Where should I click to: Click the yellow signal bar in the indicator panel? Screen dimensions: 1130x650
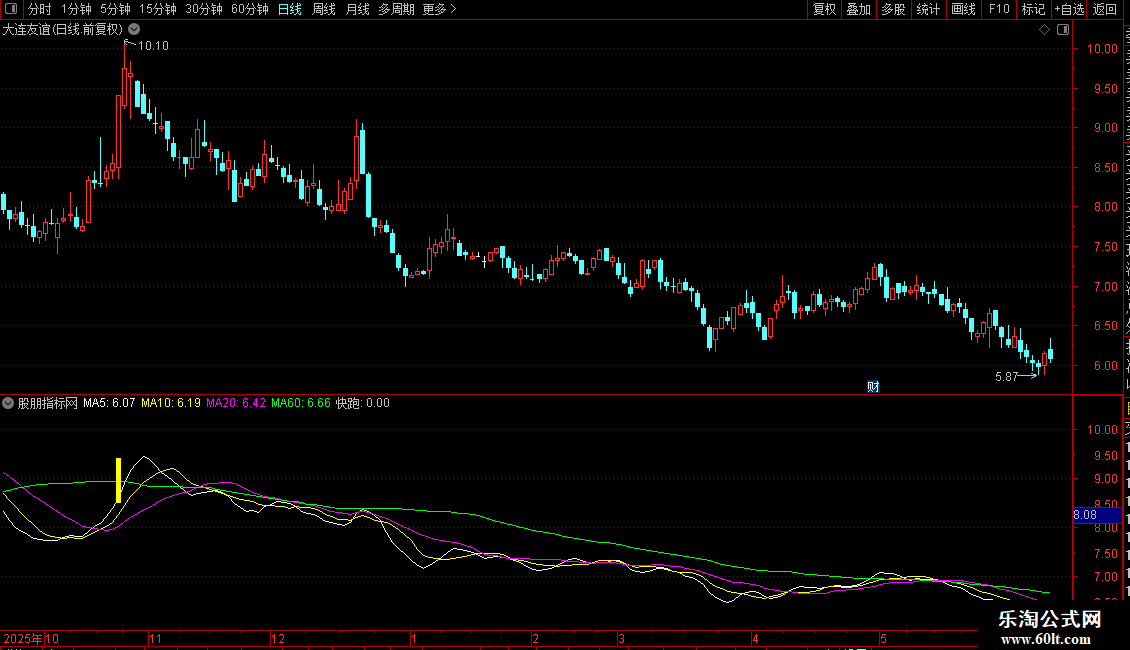click(118, 480)
